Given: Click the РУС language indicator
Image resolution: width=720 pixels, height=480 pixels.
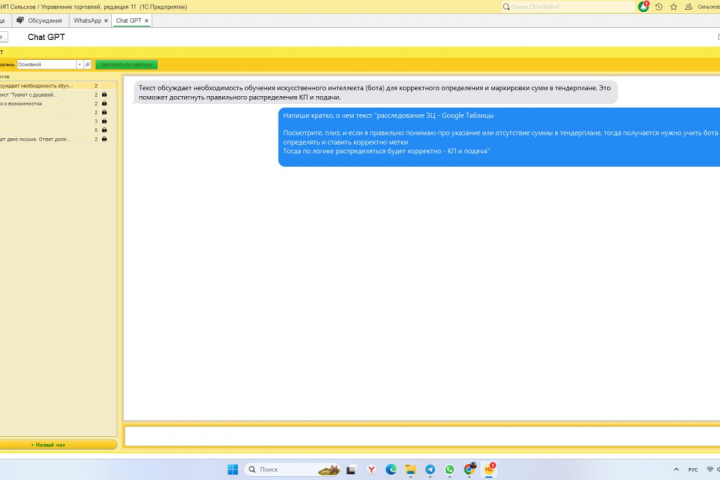Looking at the screenshot, I should point(693,469).
